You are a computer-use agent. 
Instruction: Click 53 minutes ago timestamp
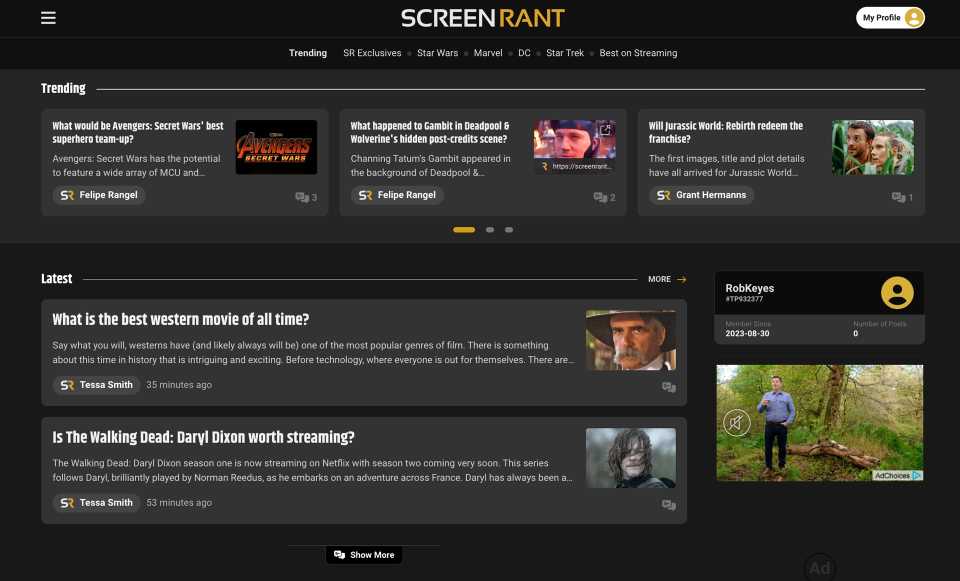pos(179,503)
